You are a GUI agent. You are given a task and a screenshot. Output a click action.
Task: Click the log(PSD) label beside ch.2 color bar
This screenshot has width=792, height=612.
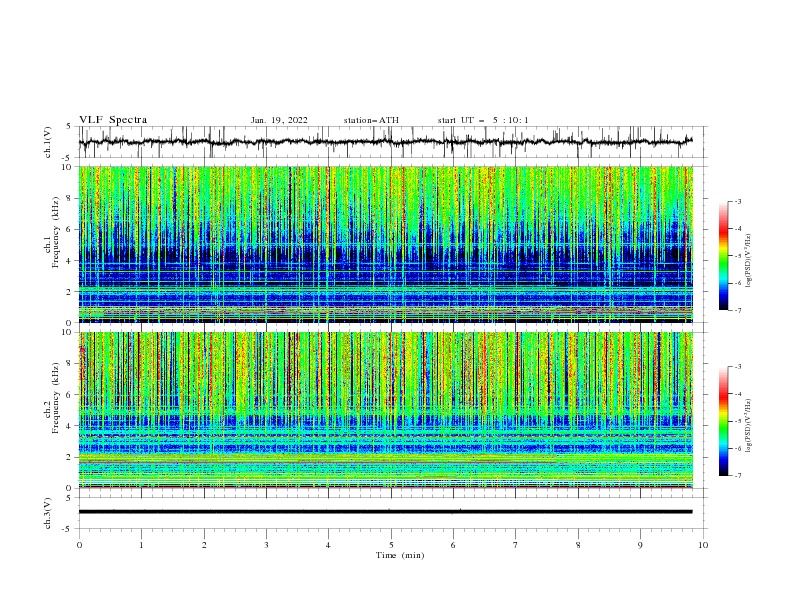(x=749, y=425)
